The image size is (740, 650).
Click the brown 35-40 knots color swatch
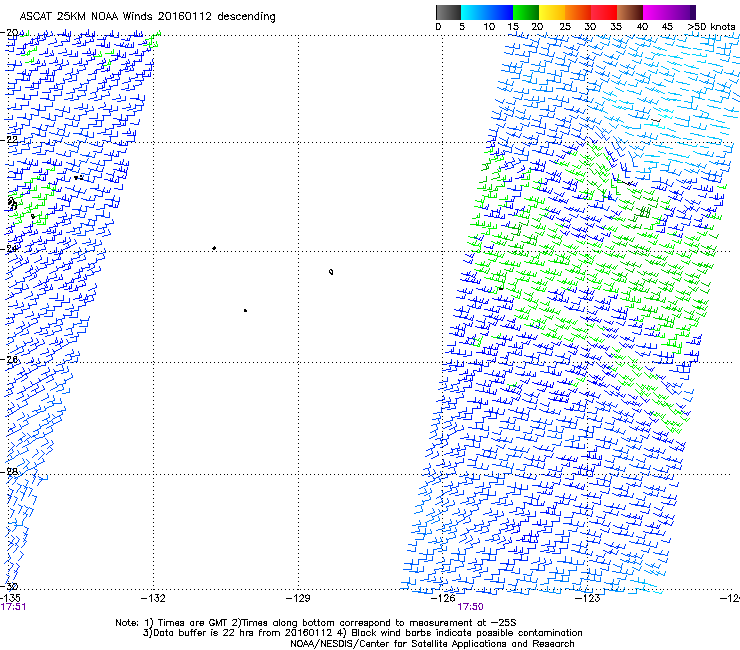click(630, 12)
